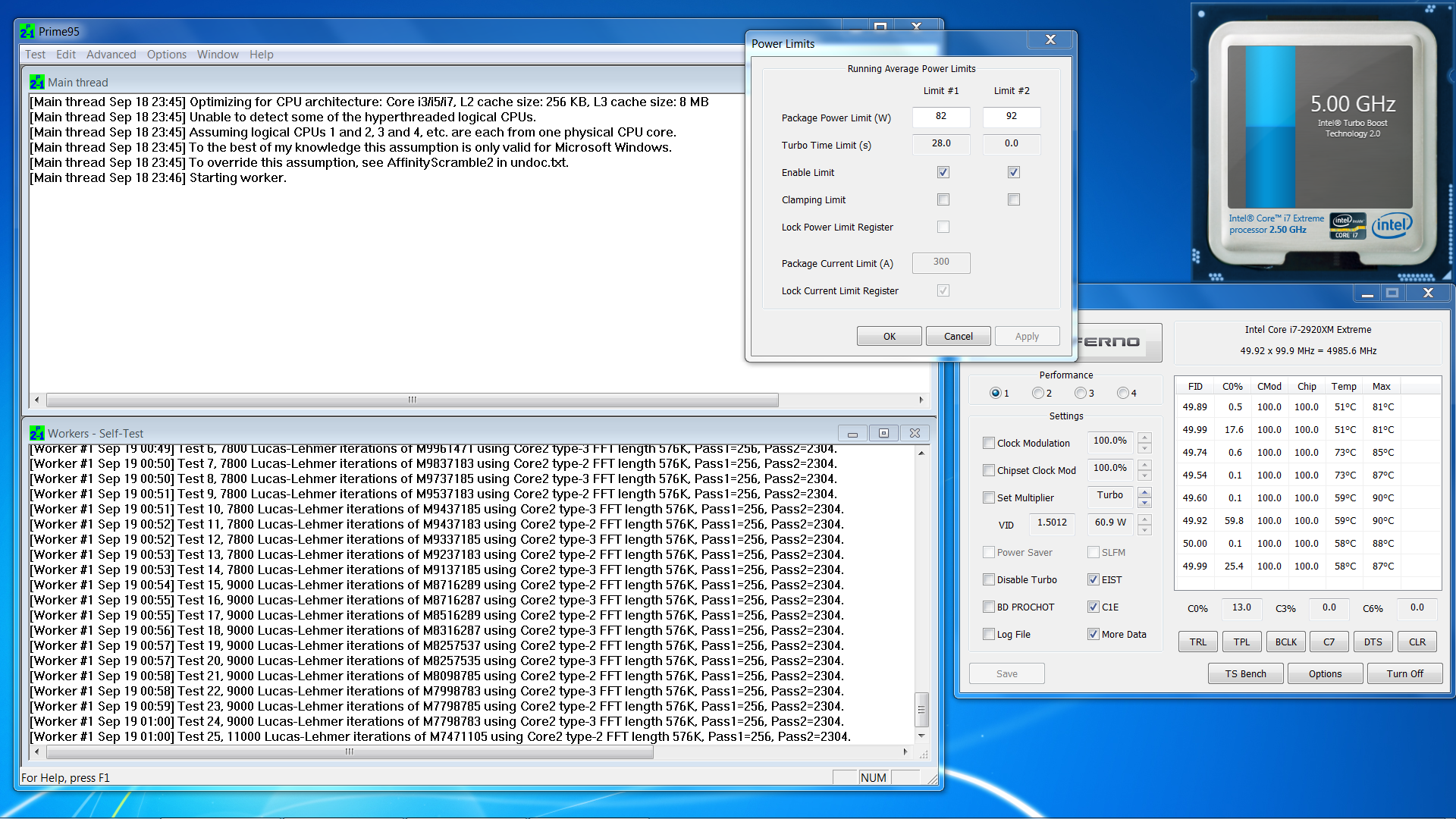Click Workers window vertical scrollbar thumb
Image resolution: width=1456 pixels, height=819 pixels.
point(921,710)
